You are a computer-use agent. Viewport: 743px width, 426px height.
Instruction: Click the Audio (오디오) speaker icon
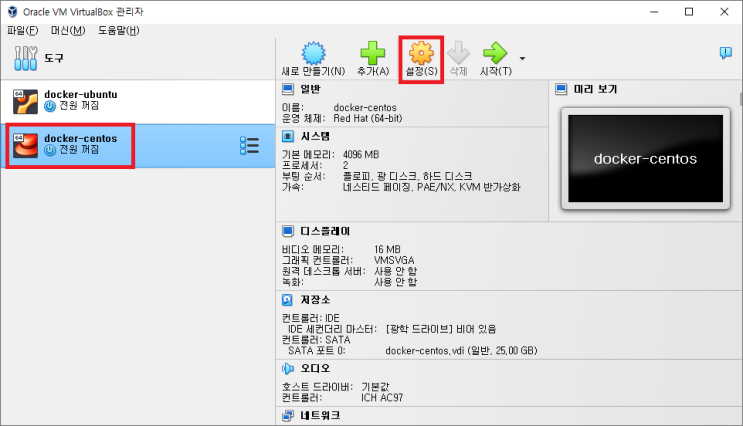click(x=288, y=368)
